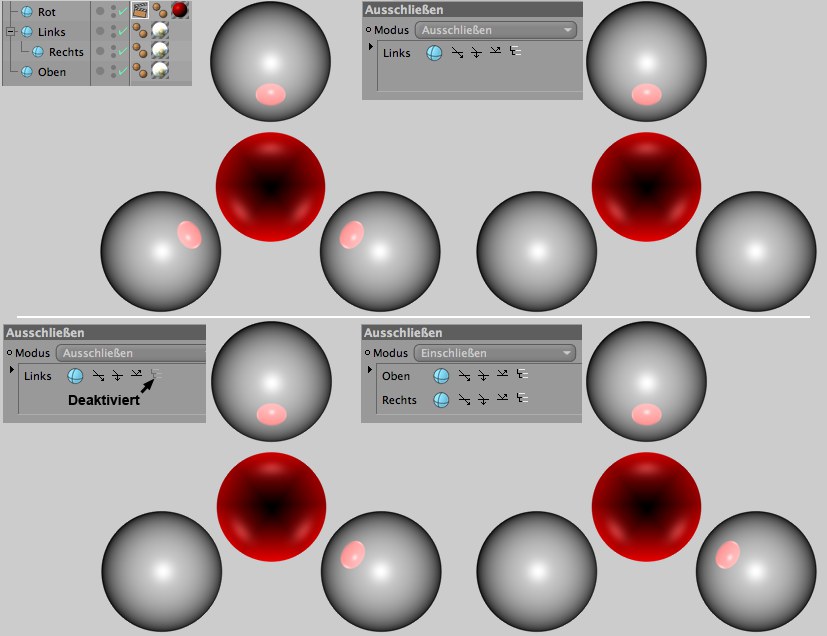Select the Oben entry in the Einschließen list
Screen dimensions: 827x636
point(396,376)
